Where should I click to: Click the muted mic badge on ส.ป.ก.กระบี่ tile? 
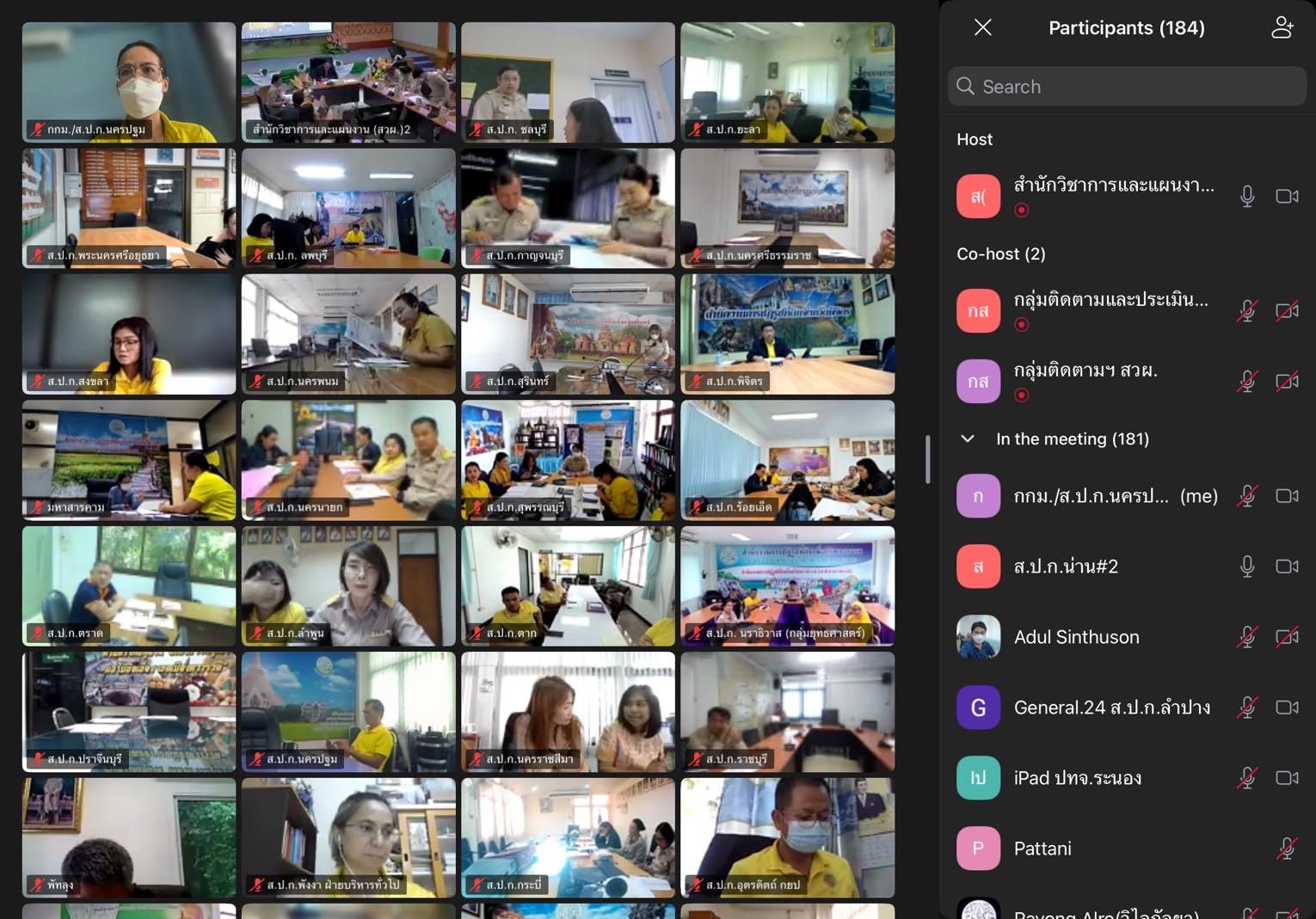pos(477,885)
